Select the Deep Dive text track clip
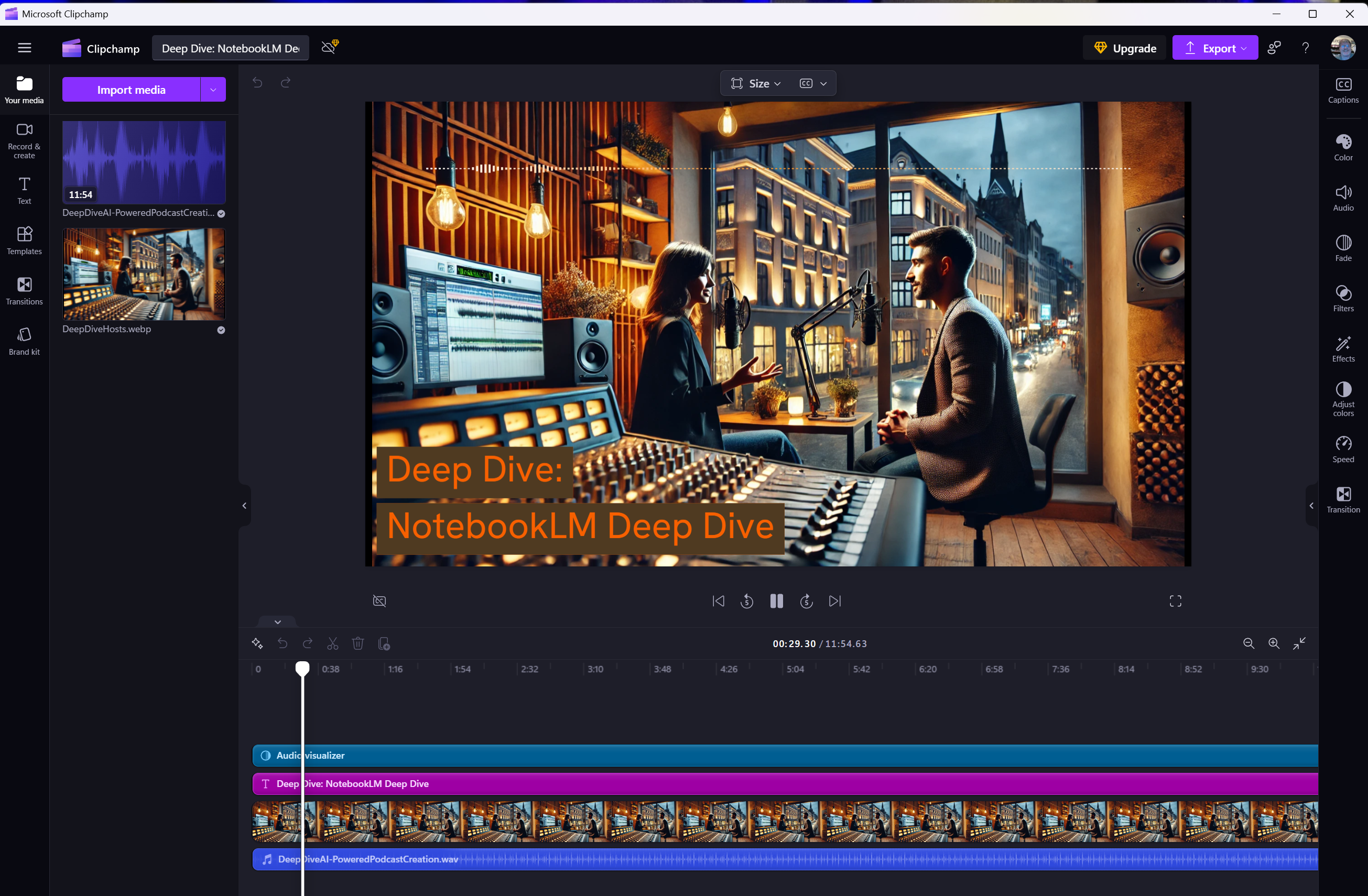1368x896 pixels. 785,784
